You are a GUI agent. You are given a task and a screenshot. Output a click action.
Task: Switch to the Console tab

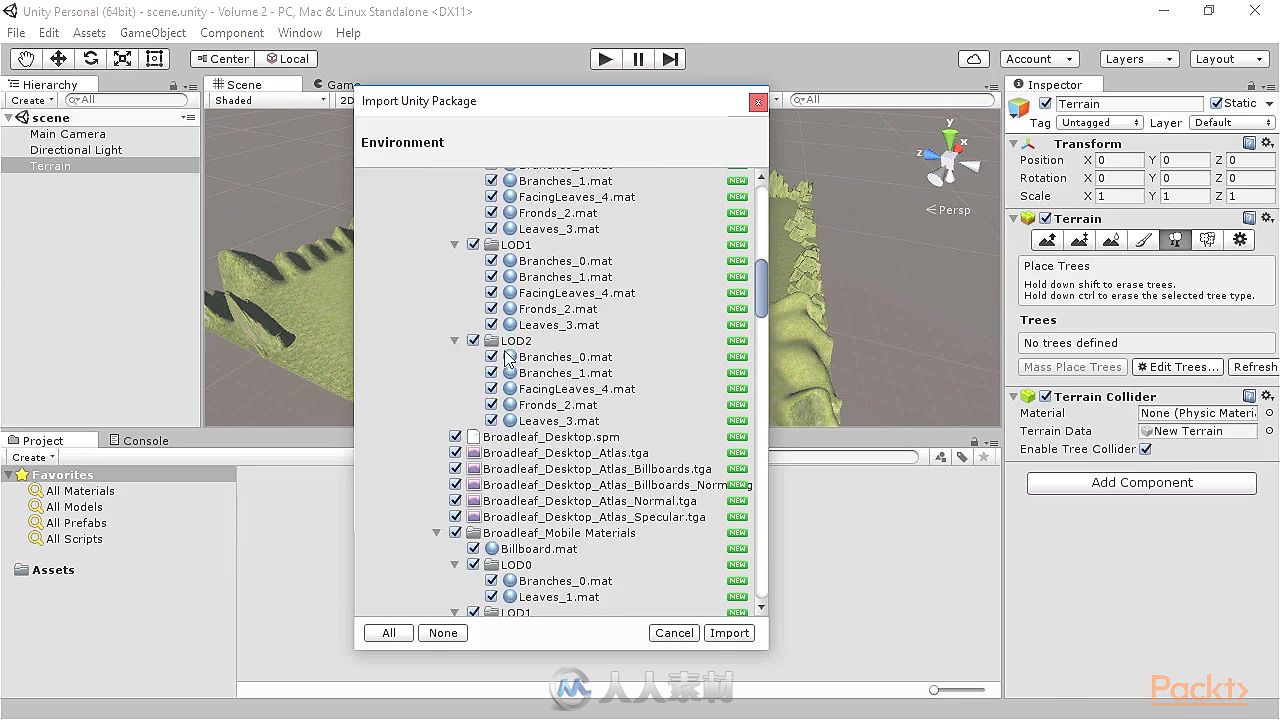pyautogui.click(x=138, y=440)
